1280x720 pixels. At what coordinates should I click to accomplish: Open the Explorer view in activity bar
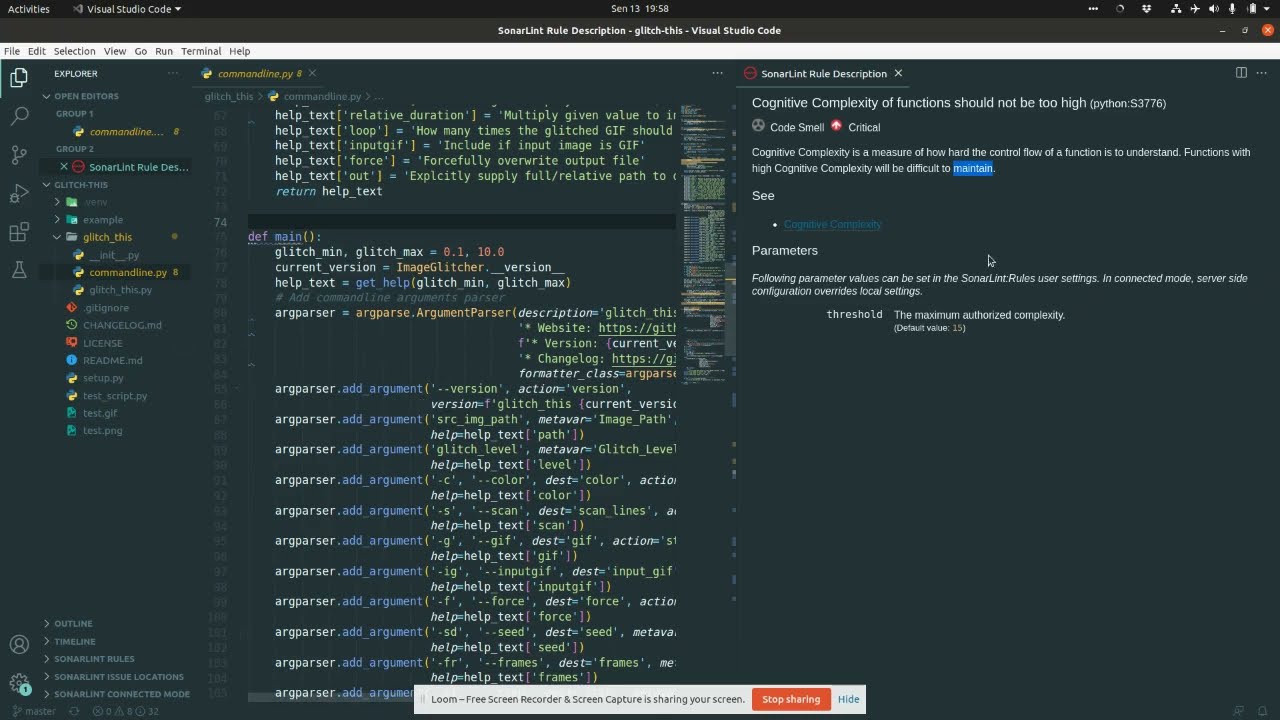tap(19, 78)
